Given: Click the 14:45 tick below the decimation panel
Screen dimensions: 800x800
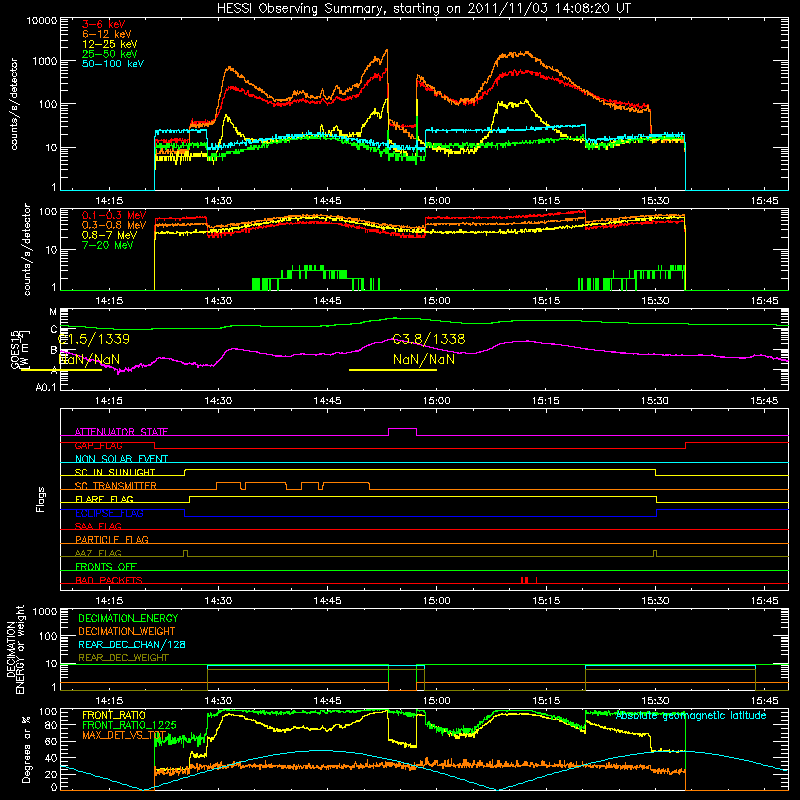Looking at the screenshot, I should pos(328,701).
